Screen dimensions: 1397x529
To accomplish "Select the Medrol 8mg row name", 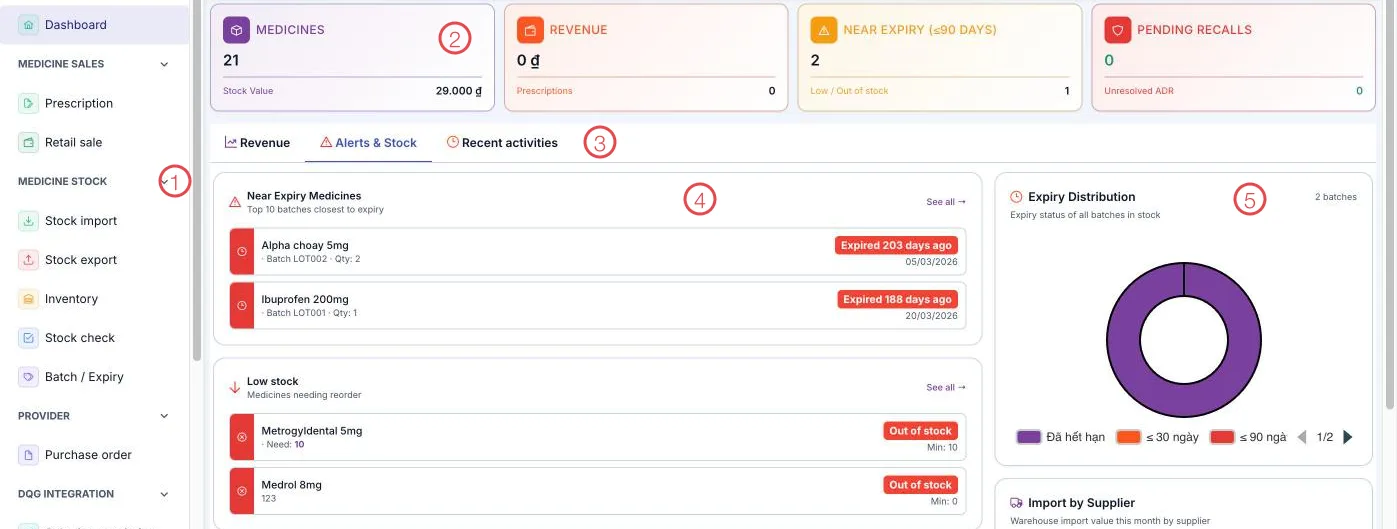I will [292, 485].
